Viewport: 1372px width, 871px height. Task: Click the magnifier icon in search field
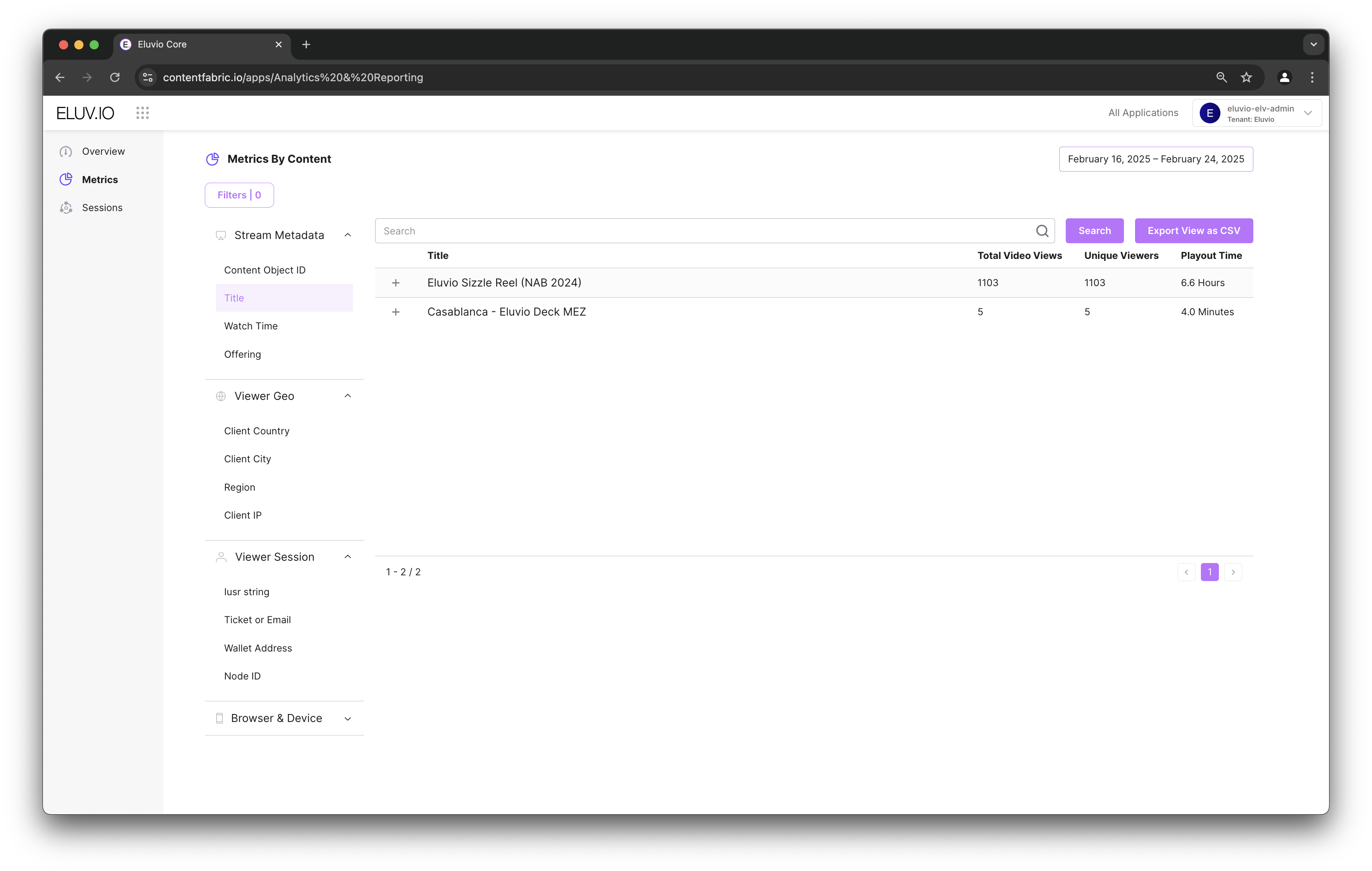point(1042,231)
